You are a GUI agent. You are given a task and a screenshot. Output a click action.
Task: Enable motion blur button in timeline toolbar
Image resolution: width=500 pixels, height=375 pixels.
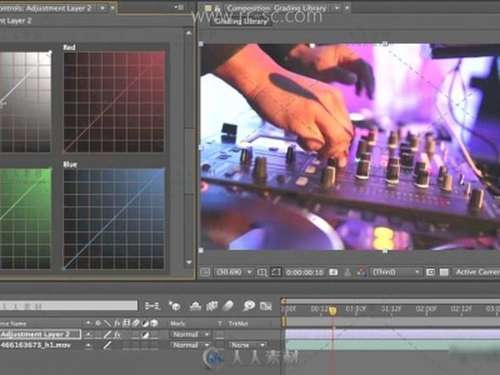click(x=228, y=305)
